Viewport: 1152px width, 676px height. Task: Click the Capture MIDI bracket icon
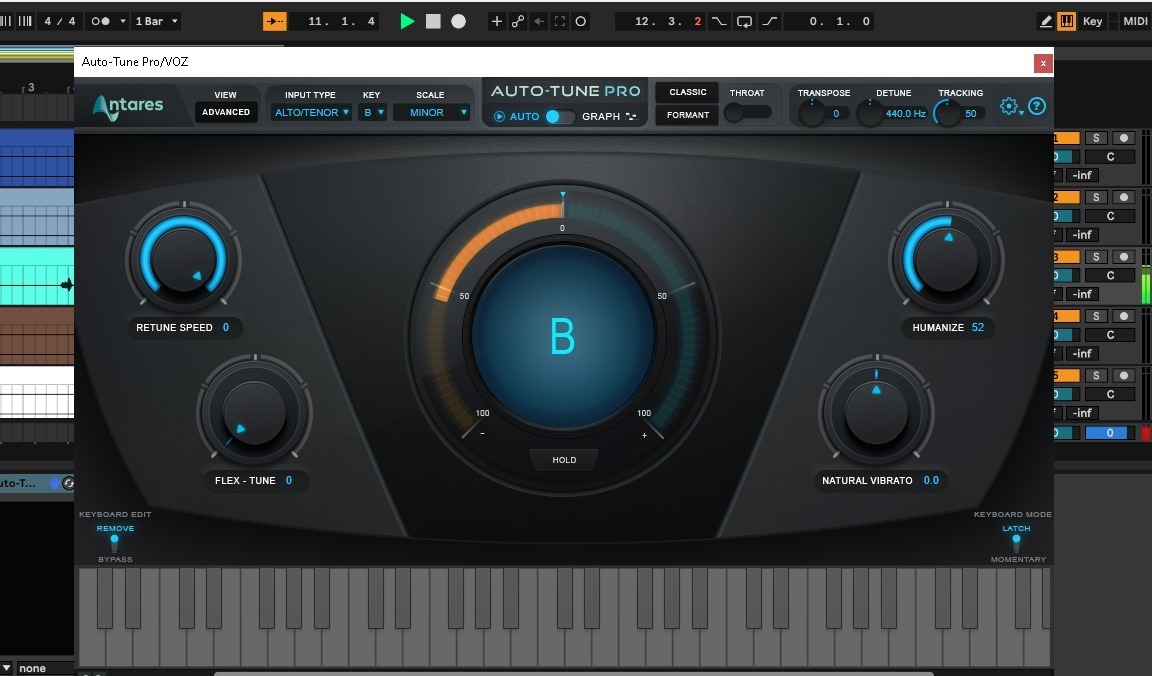coord(560,21)
